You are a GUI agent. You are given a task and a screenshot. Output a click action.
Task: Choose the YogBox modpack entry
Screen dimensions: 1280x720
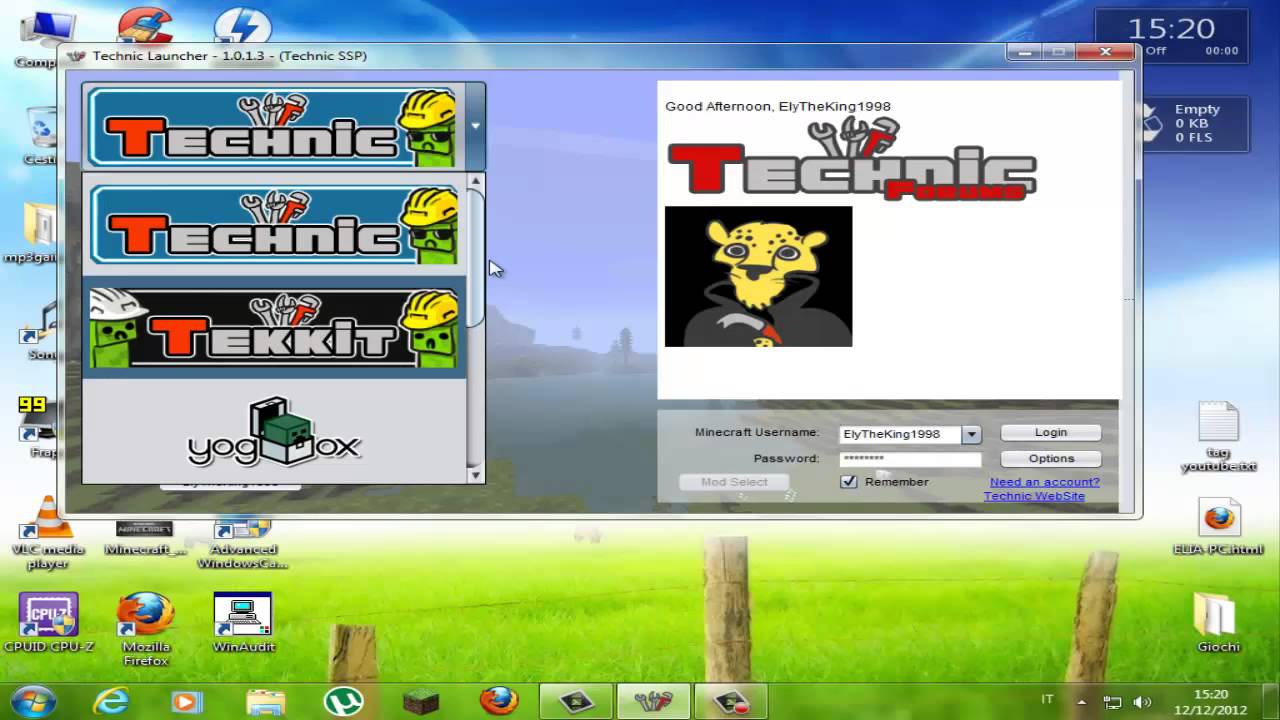coord(273,432)
